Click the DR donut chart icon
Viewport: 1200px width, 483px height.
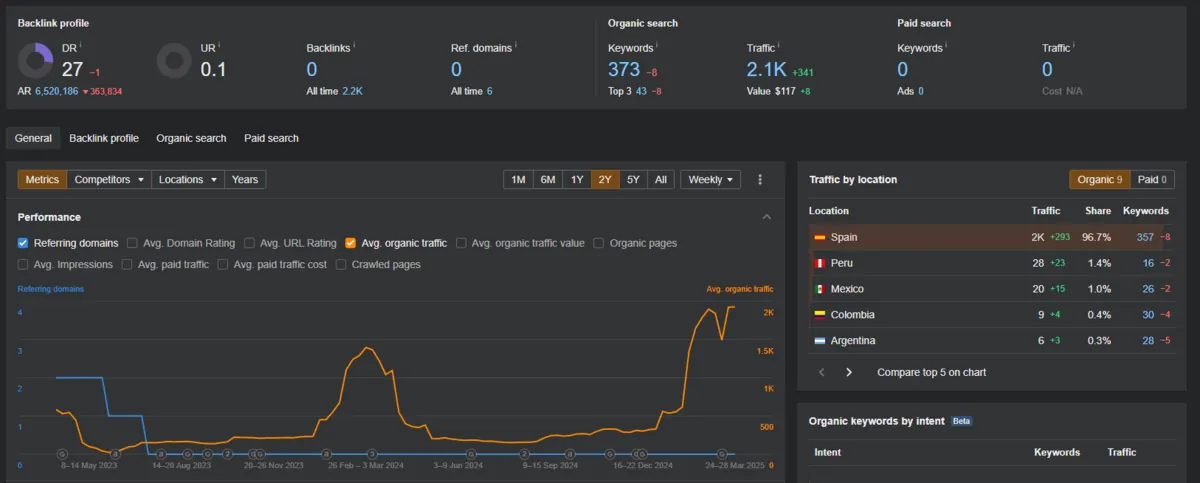[36, 61]
